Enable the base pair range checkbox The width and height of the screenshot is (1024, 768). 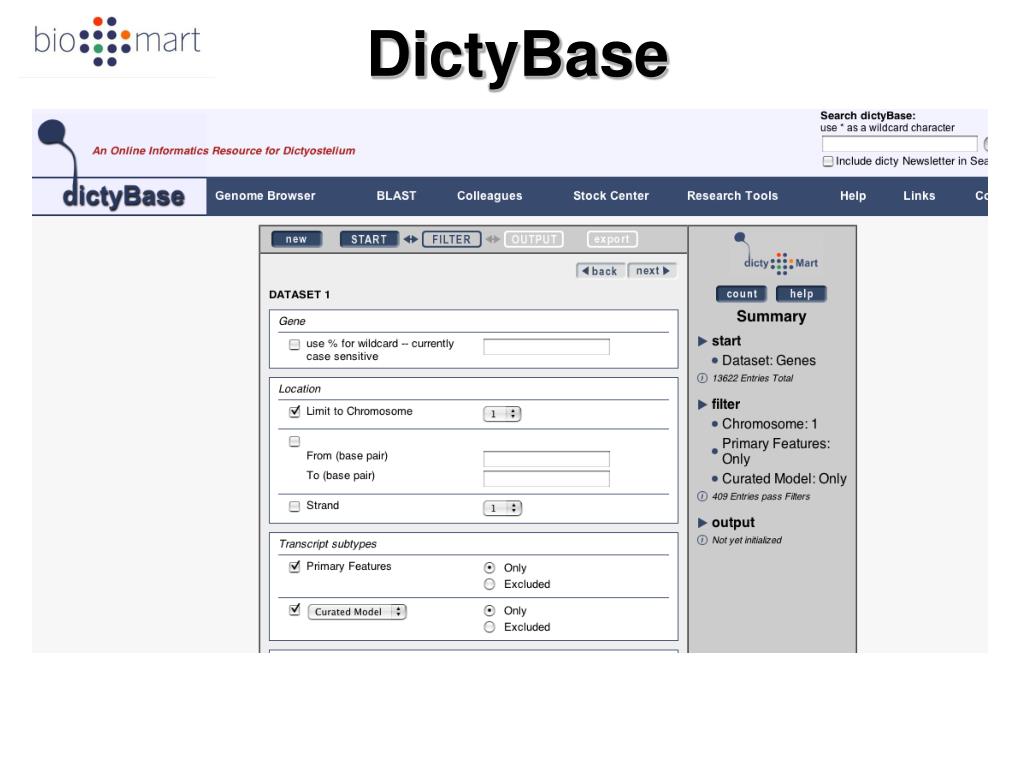tap(295, 441)
